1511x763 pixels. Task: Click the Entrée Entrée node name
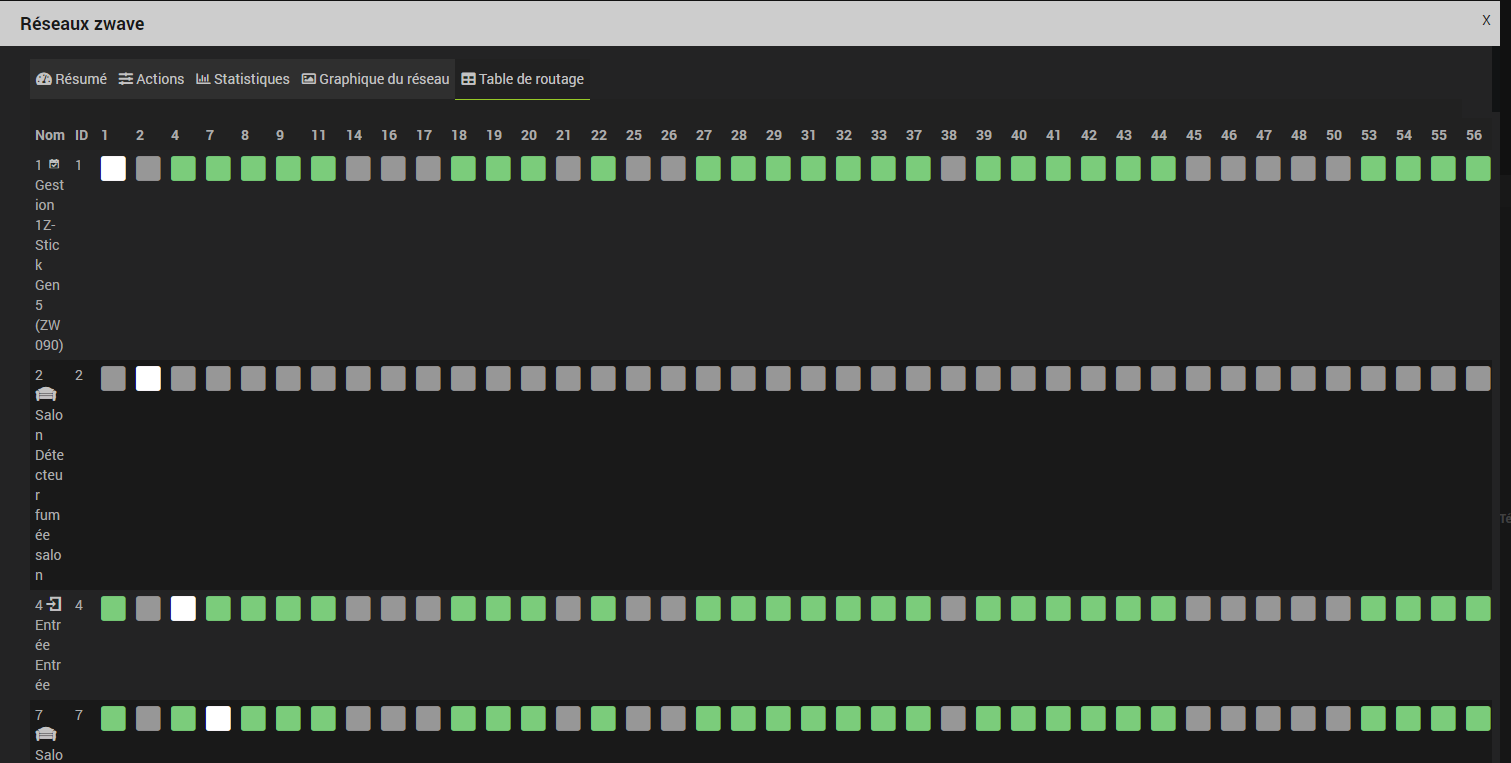pyautogui.click(x=49, y=655)
